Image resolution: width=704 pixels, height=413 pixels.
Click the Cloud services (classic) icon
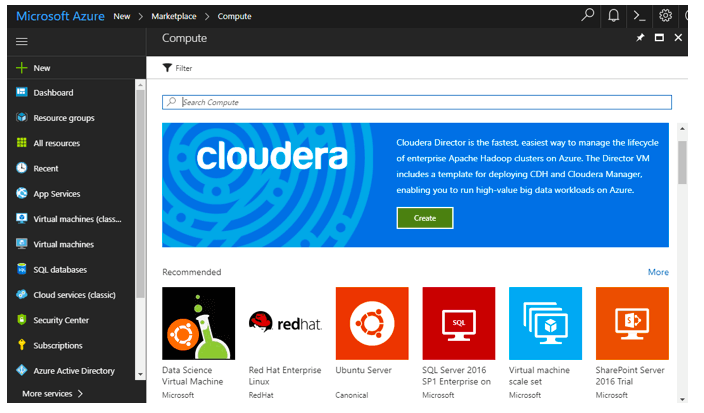click(x=22, y=294)
